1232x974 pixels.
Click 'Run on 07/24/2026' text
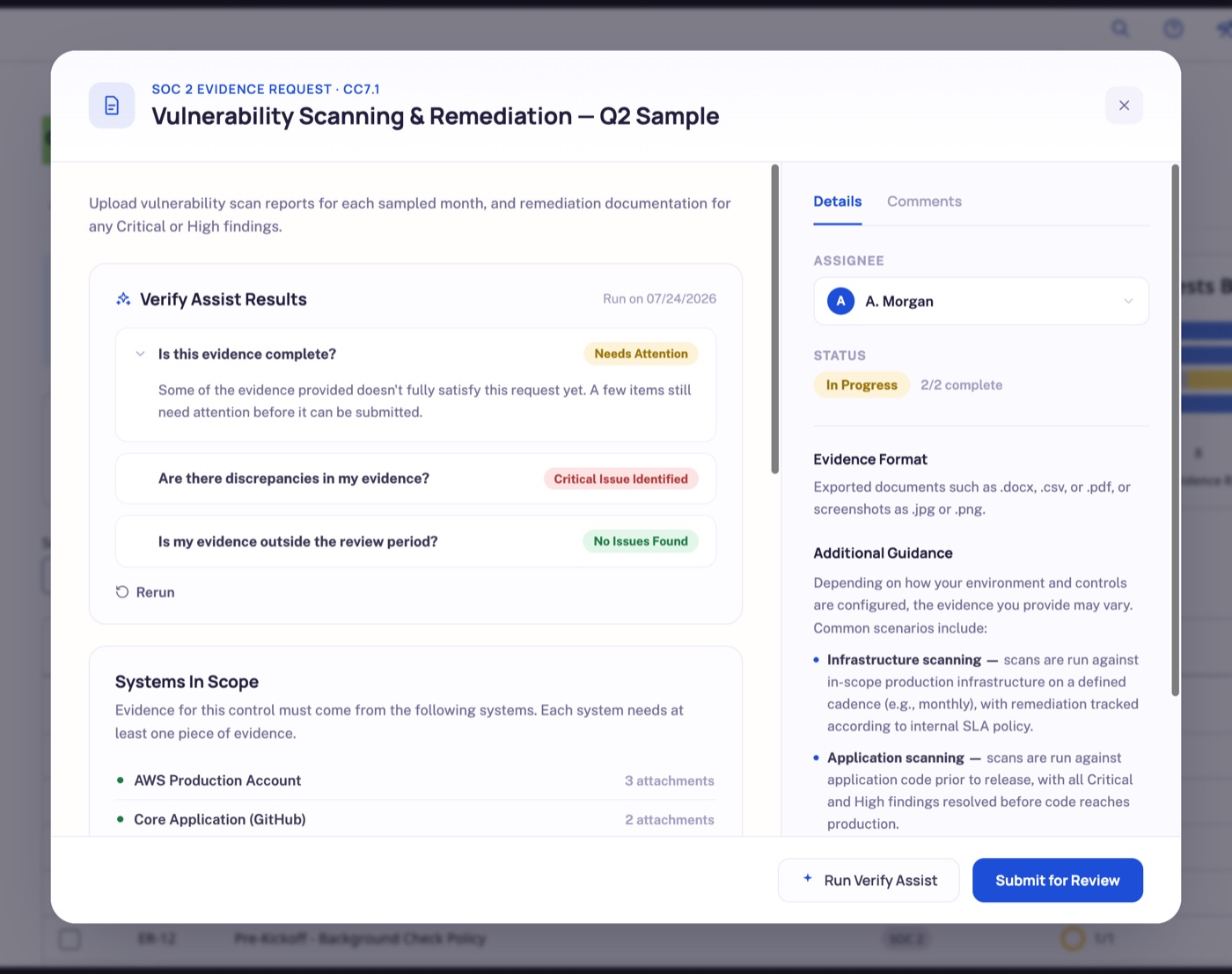coord(659,299)
